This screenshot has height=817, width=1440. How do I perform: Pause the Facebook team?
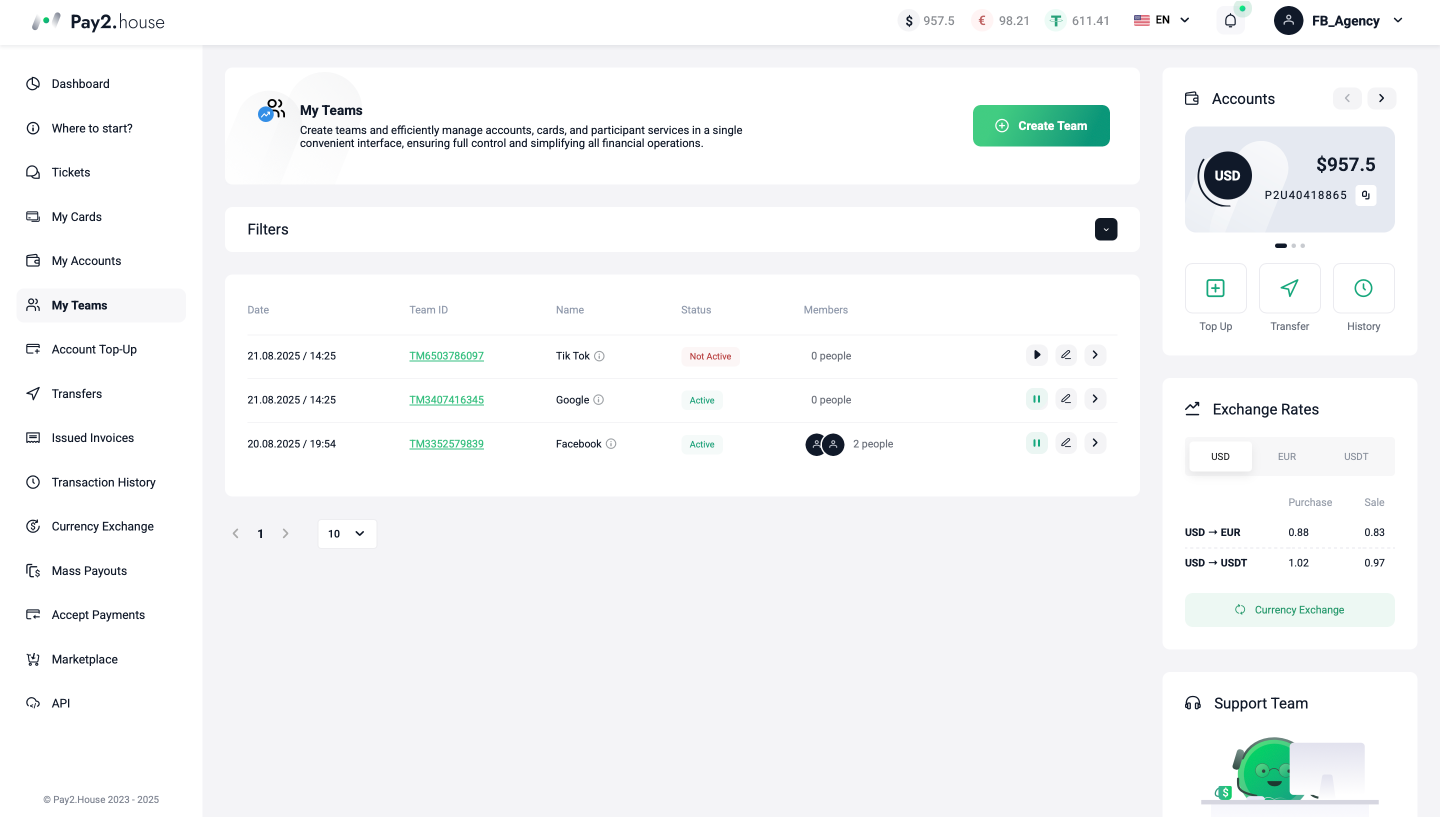click(x=1037, y=443)
